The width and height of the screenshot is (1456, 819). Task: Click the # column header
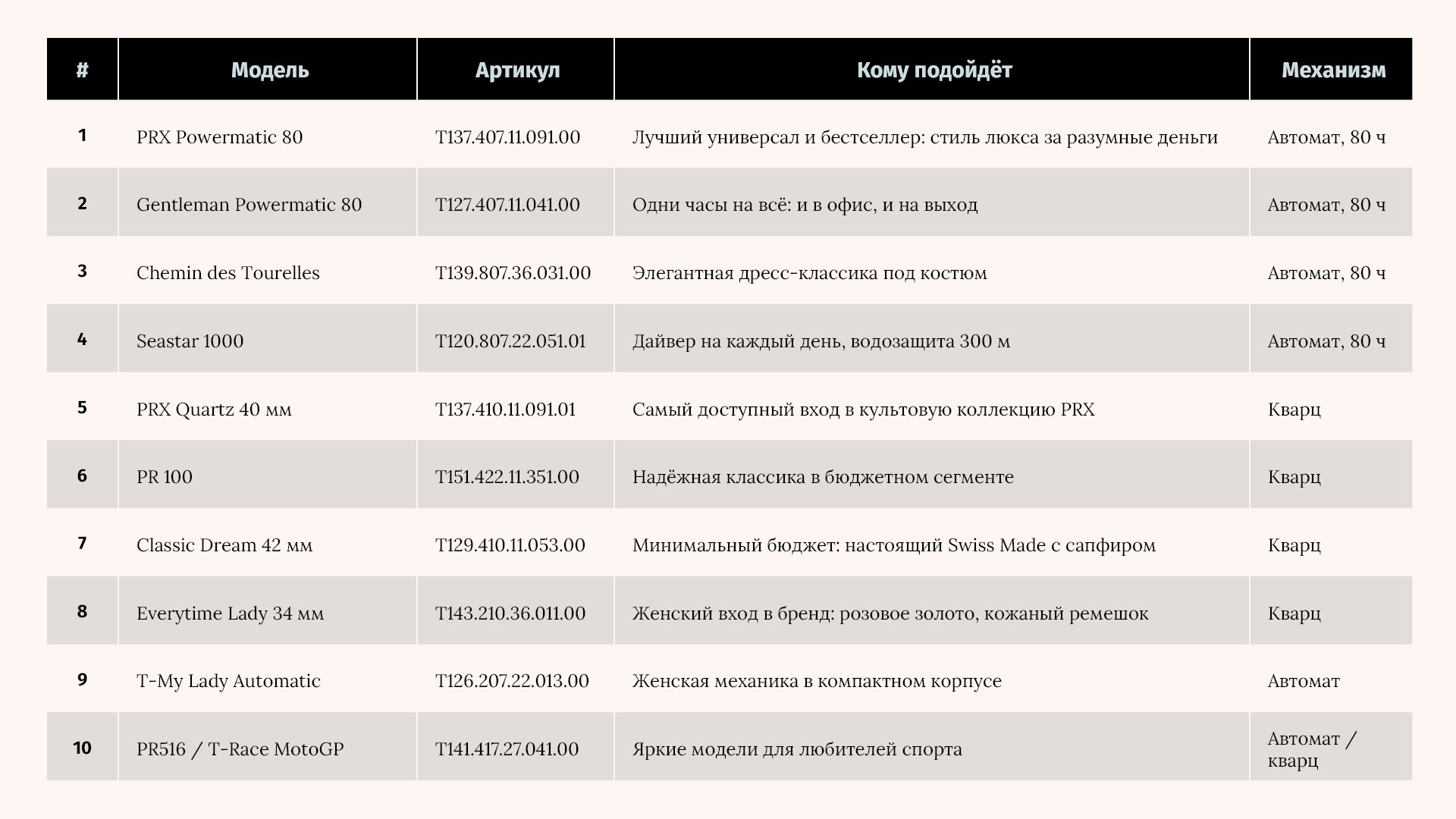click(82, 69)
